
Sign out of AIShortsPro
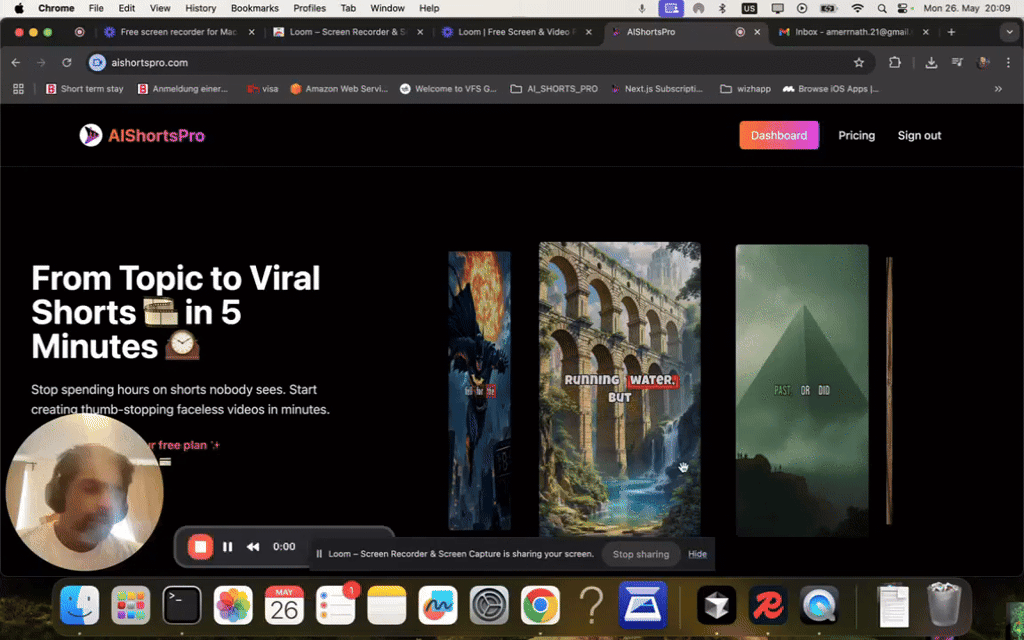coord(919,135)
